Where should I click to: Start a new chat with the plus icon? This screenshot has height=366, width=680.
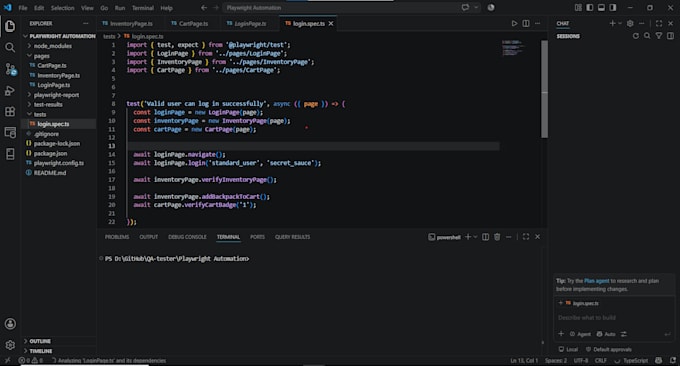[x=612, y=23]
